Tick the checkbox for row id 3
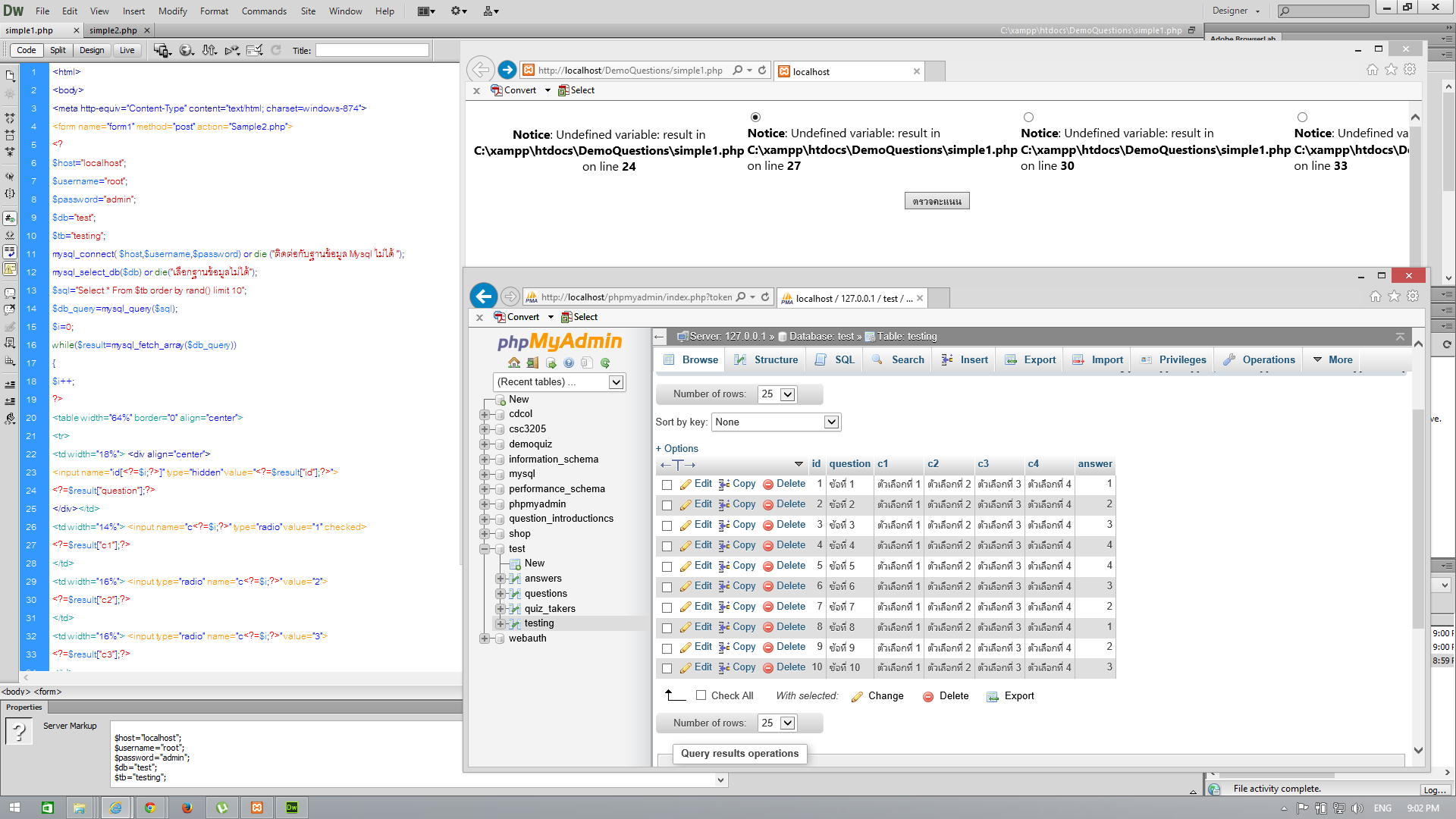This screenshot has width=1456, height=819. 667,525
